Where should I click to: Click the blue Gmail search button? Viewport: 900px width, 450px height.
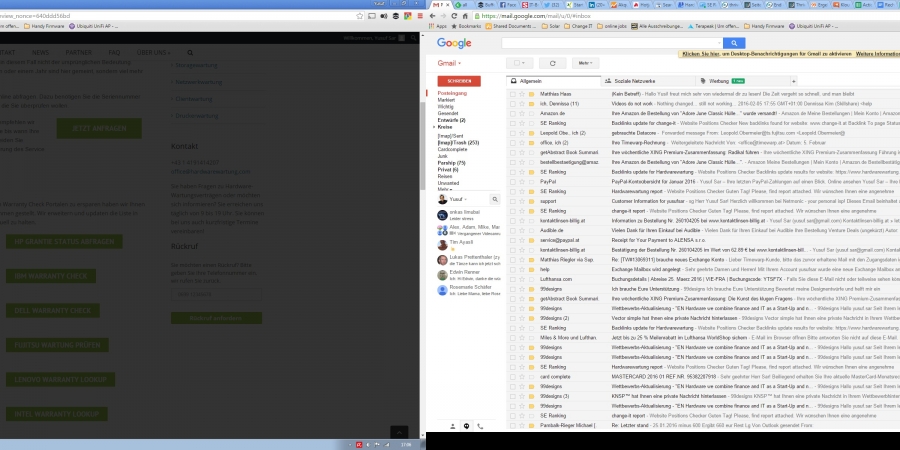734,43
